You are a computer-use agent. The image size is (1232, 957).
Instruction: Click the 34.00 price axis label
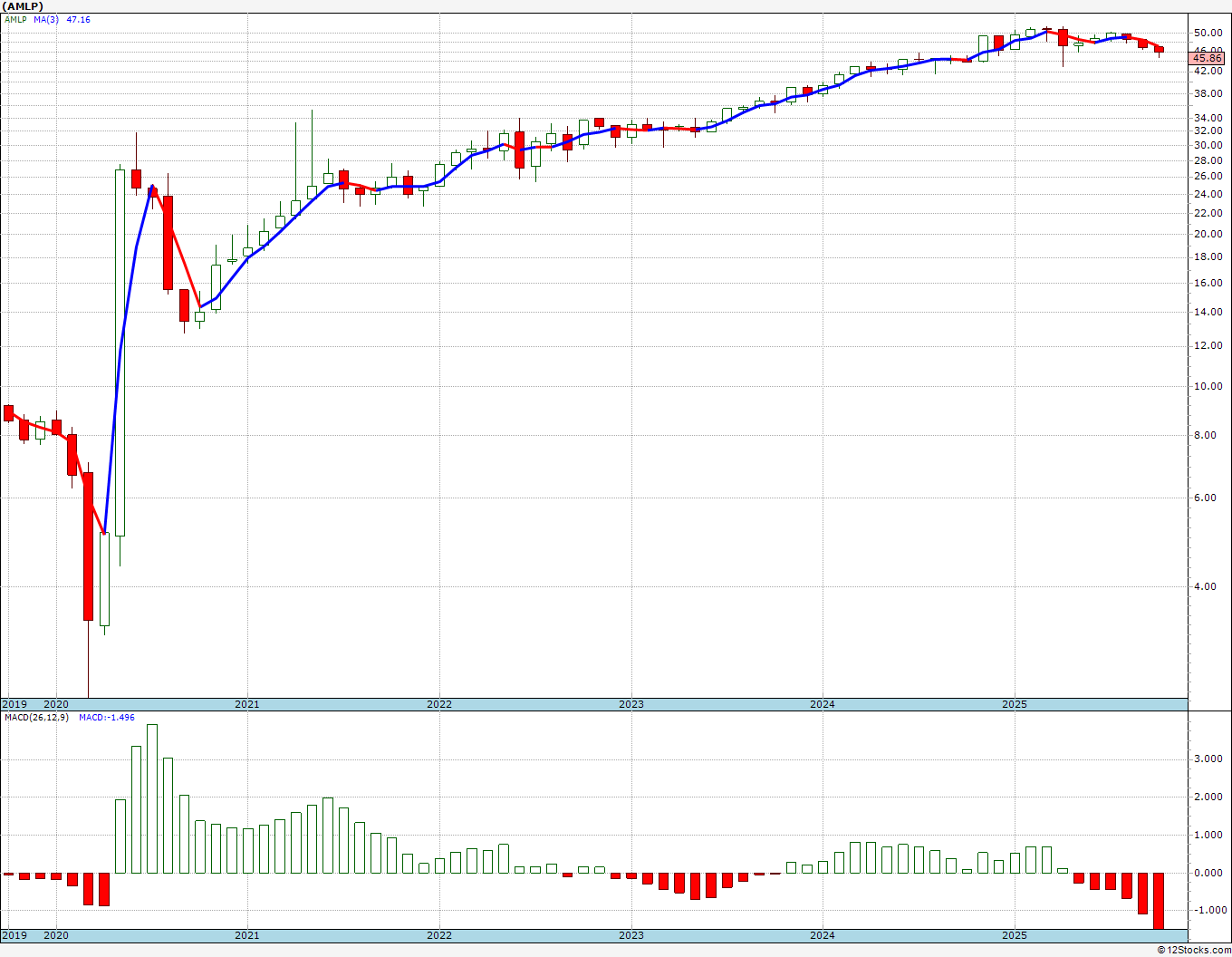coord(1208,118)
